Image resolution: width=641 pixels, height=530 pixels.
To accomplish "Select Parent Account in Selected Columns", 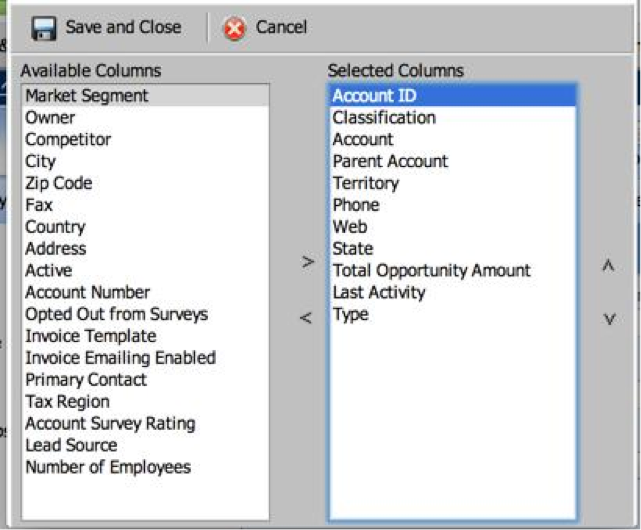I will click(x=453, y=161).
